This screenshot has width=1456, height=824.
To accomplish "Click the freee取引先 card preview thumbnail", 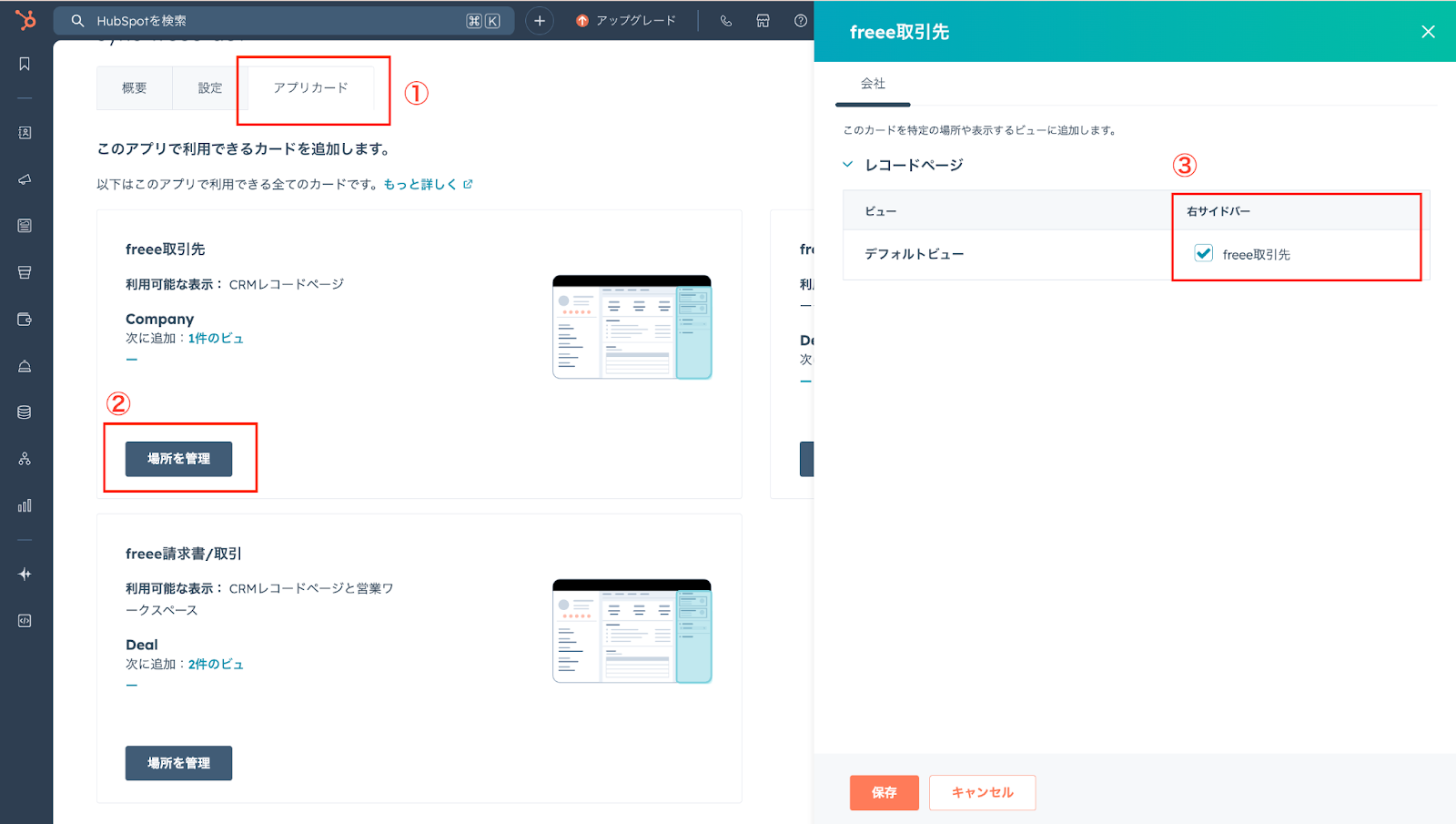I will [x=632, y=327].
